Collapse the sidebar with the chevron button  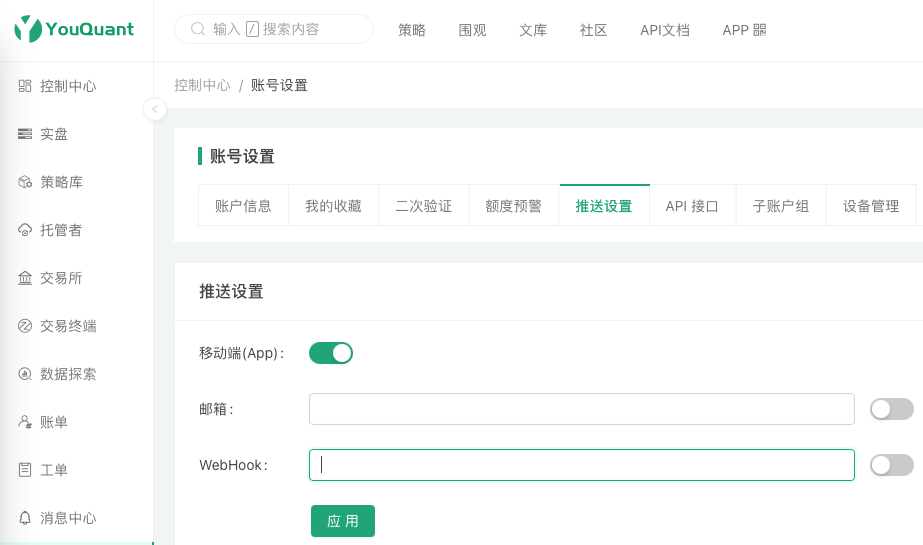[x=155, y=109]
